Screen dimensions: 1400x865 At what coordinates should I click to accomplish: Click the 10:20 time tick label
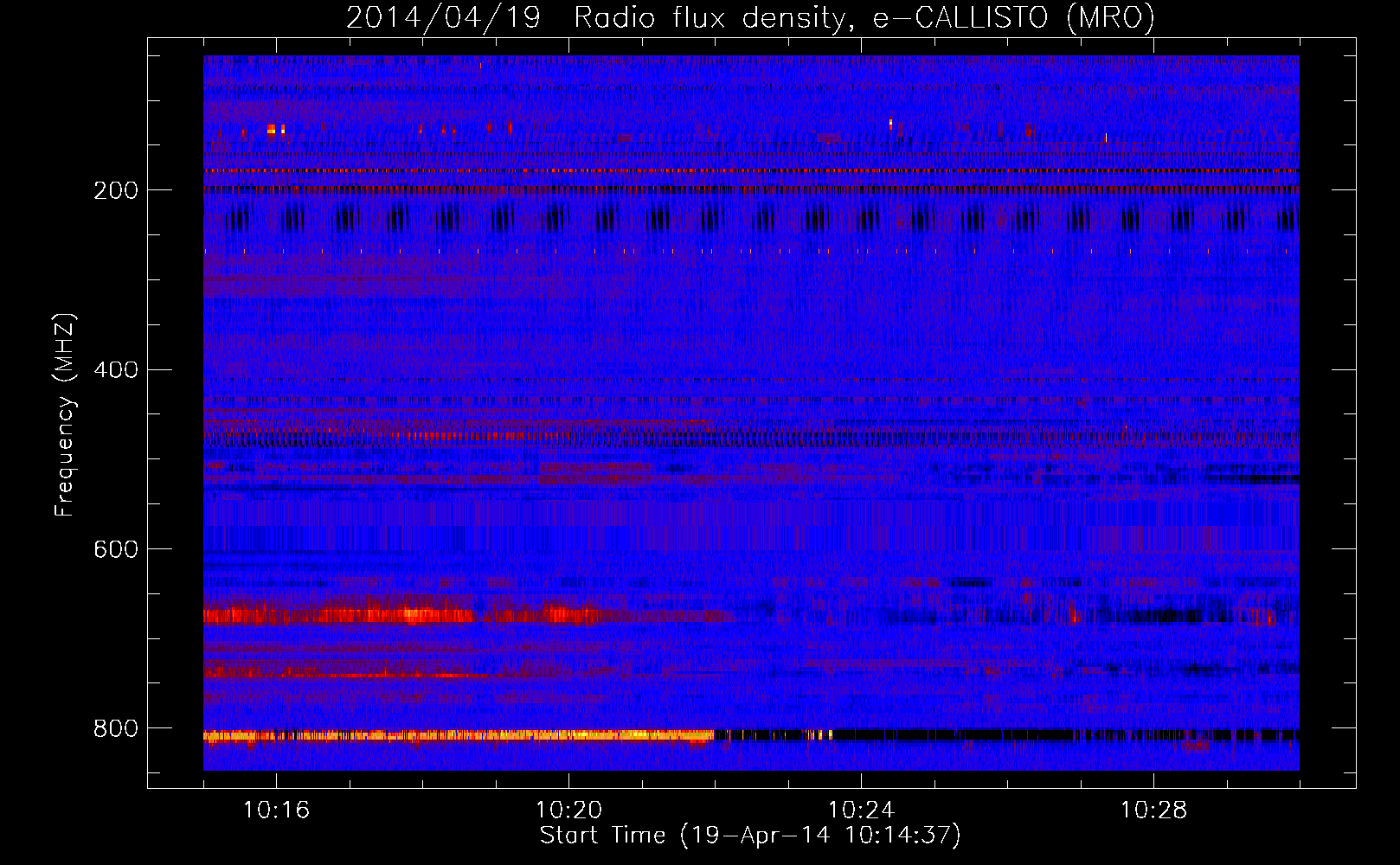point(568,810)
